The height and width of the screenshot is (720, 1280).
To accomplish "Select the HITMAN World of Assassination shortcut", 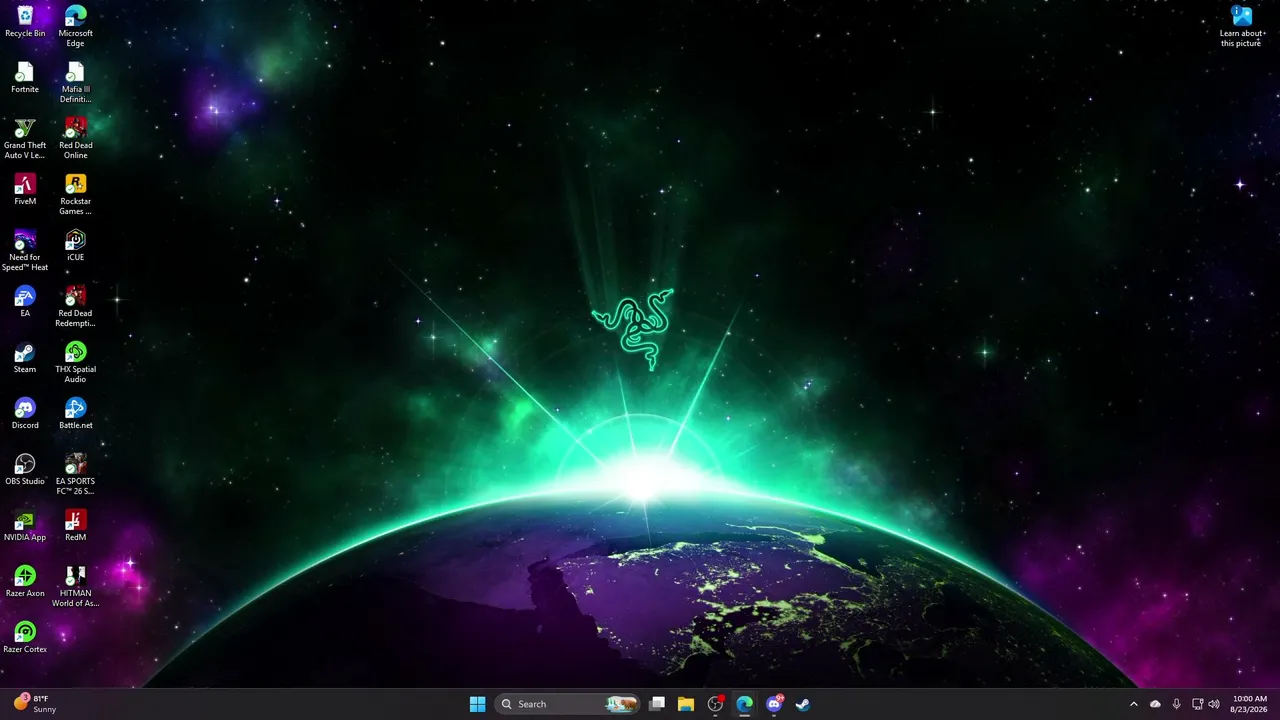I will coord(75,587).
